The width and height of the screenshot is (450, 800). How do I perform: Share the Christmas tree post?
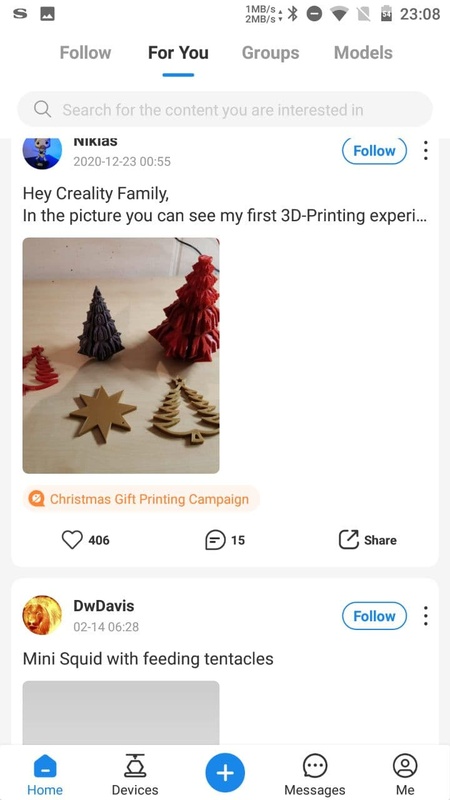click(367, 540)
